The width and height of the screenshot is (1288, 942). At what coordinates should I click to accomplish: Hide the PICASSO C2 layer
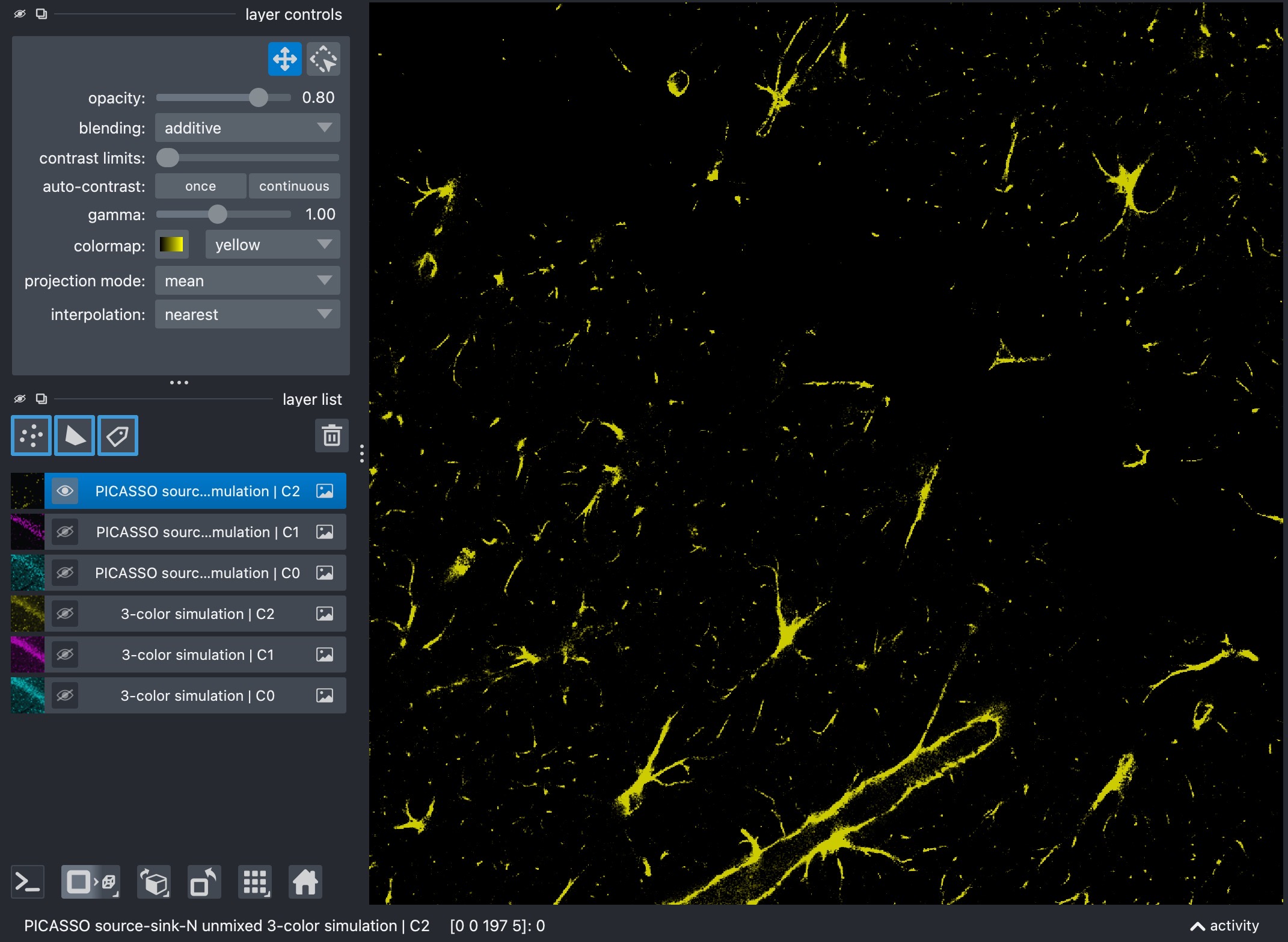[x=65, y=491]
